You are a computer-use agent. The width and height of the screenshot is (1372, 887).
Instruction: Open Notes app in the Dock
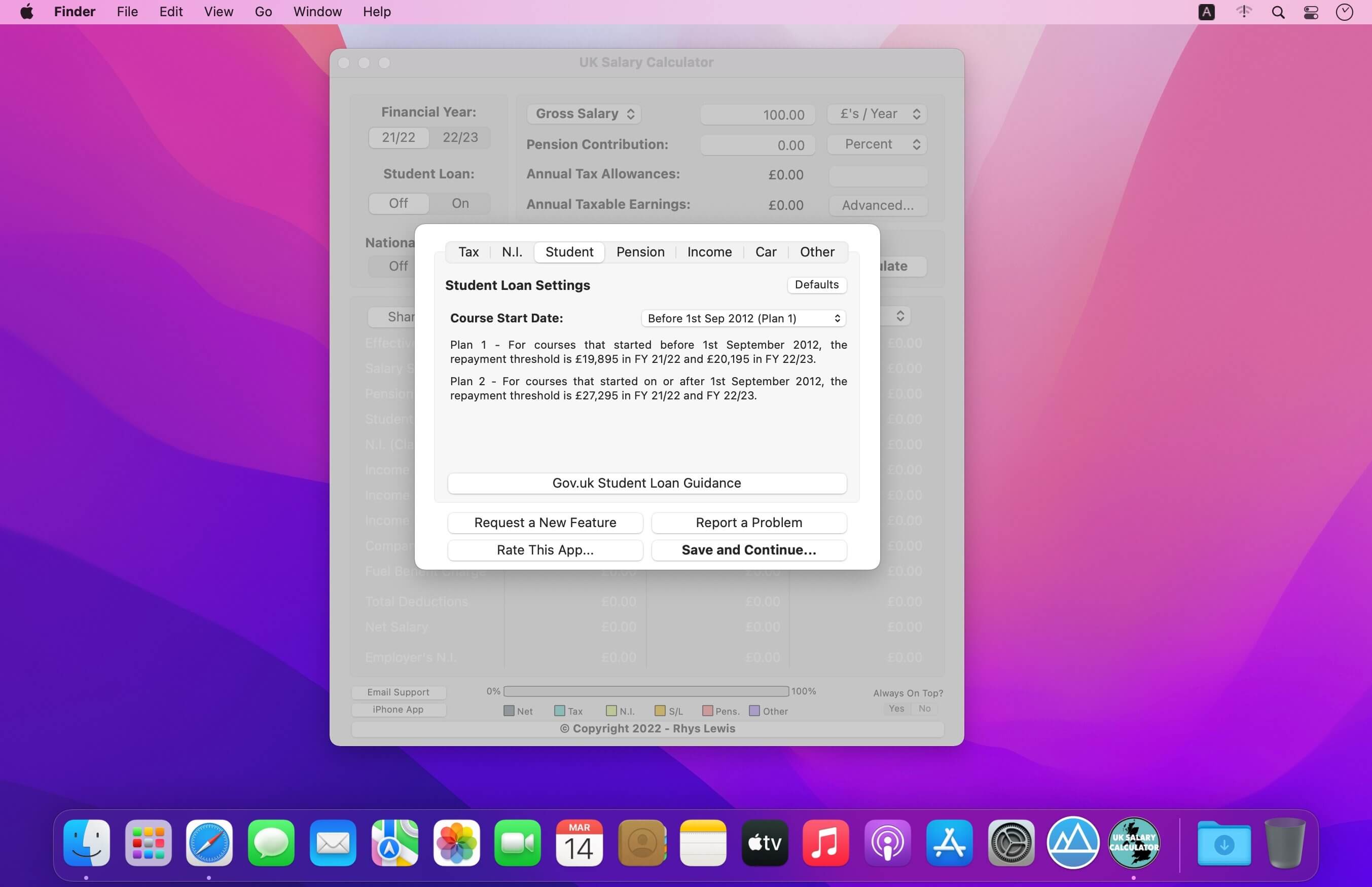[x=703, y=842]
